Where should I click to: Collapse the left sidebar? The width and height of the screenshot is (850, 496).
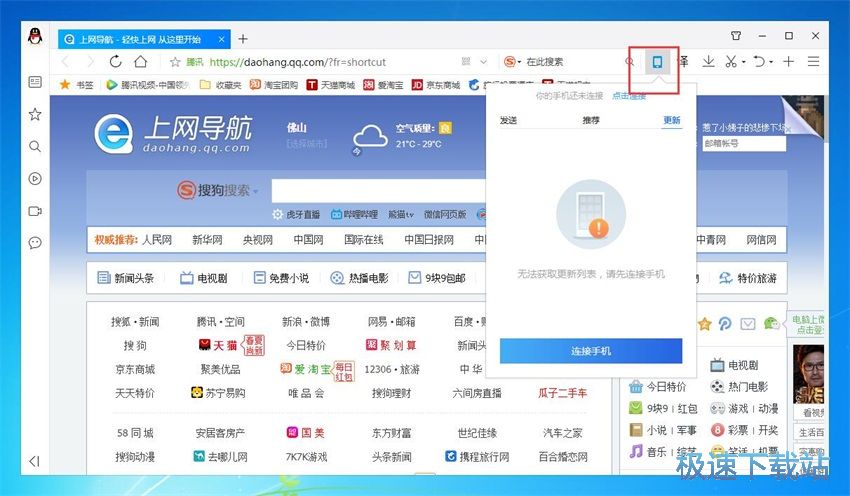(x=34, y=461)
